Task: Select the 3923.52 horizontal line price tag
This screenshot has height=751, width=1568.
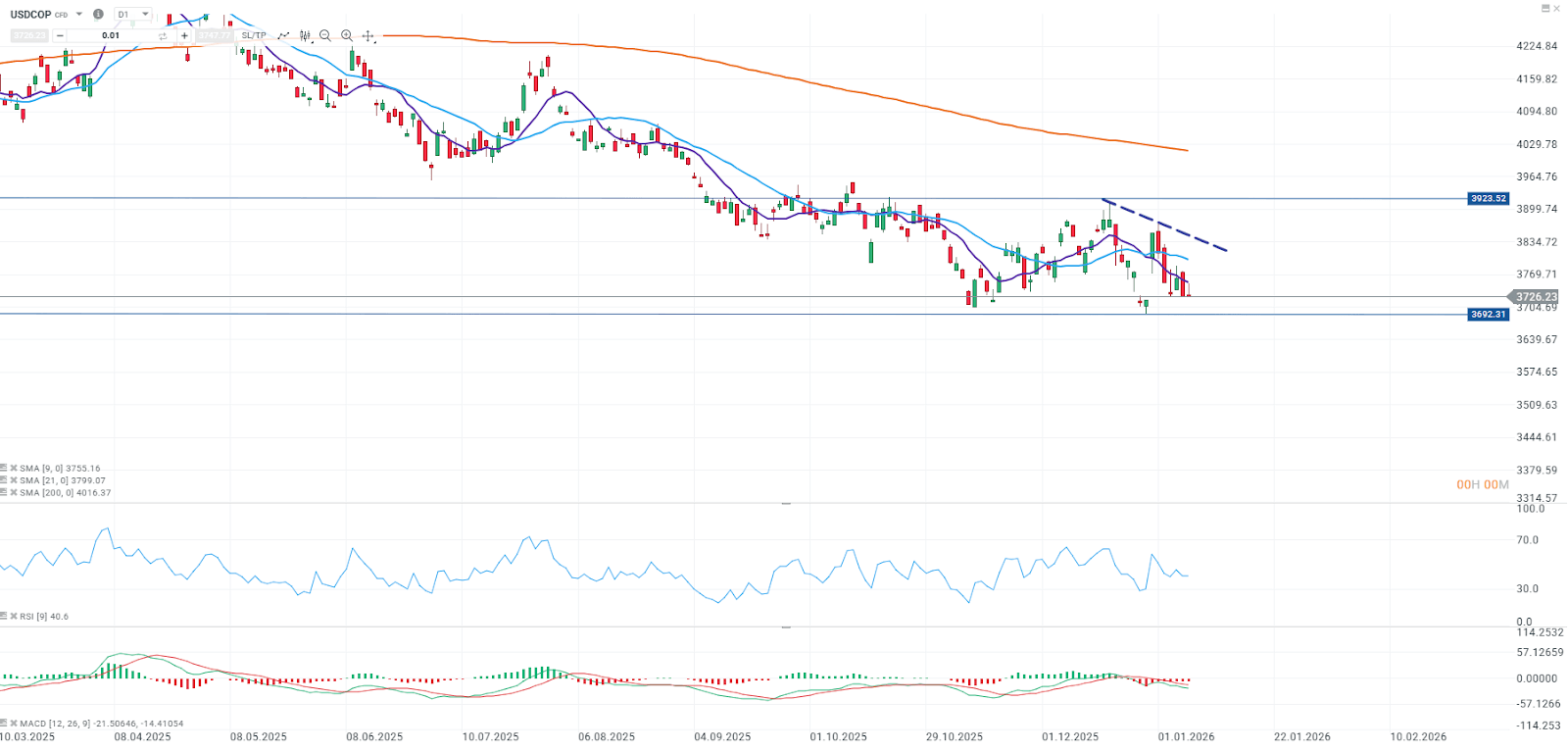Action: coord(1488,198)
